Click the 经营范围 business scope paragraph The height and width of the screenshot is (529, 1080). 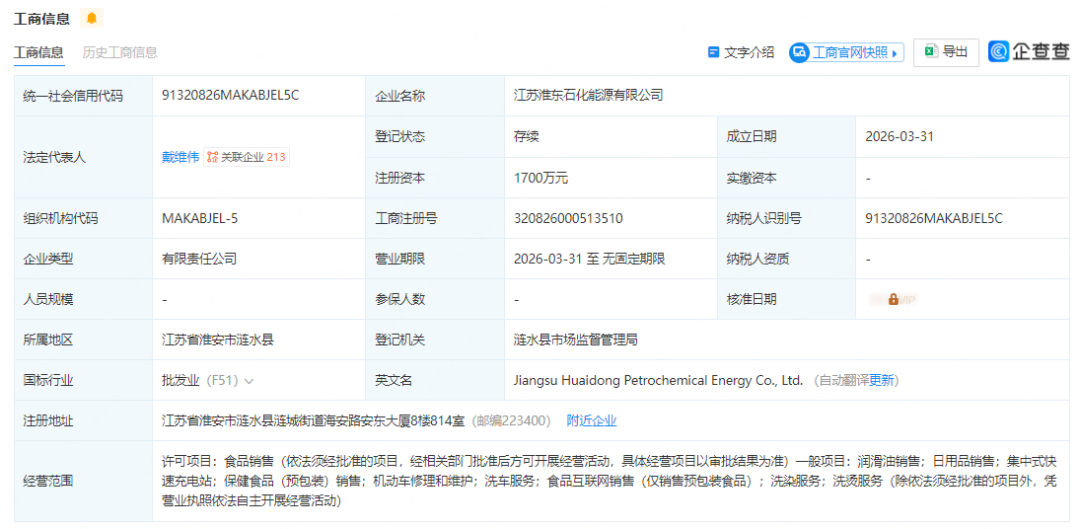click(x=612, y=481)
